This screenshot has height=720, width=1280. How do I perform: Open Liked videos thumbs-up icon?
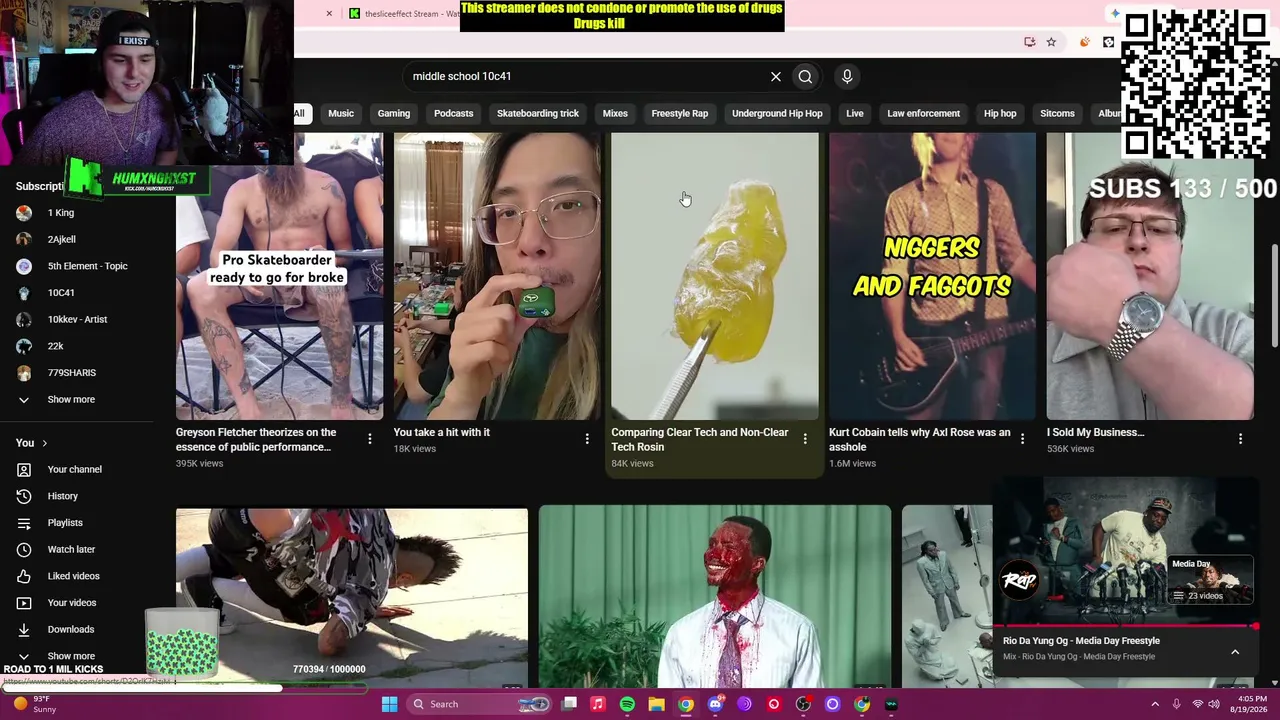[24, 576]
